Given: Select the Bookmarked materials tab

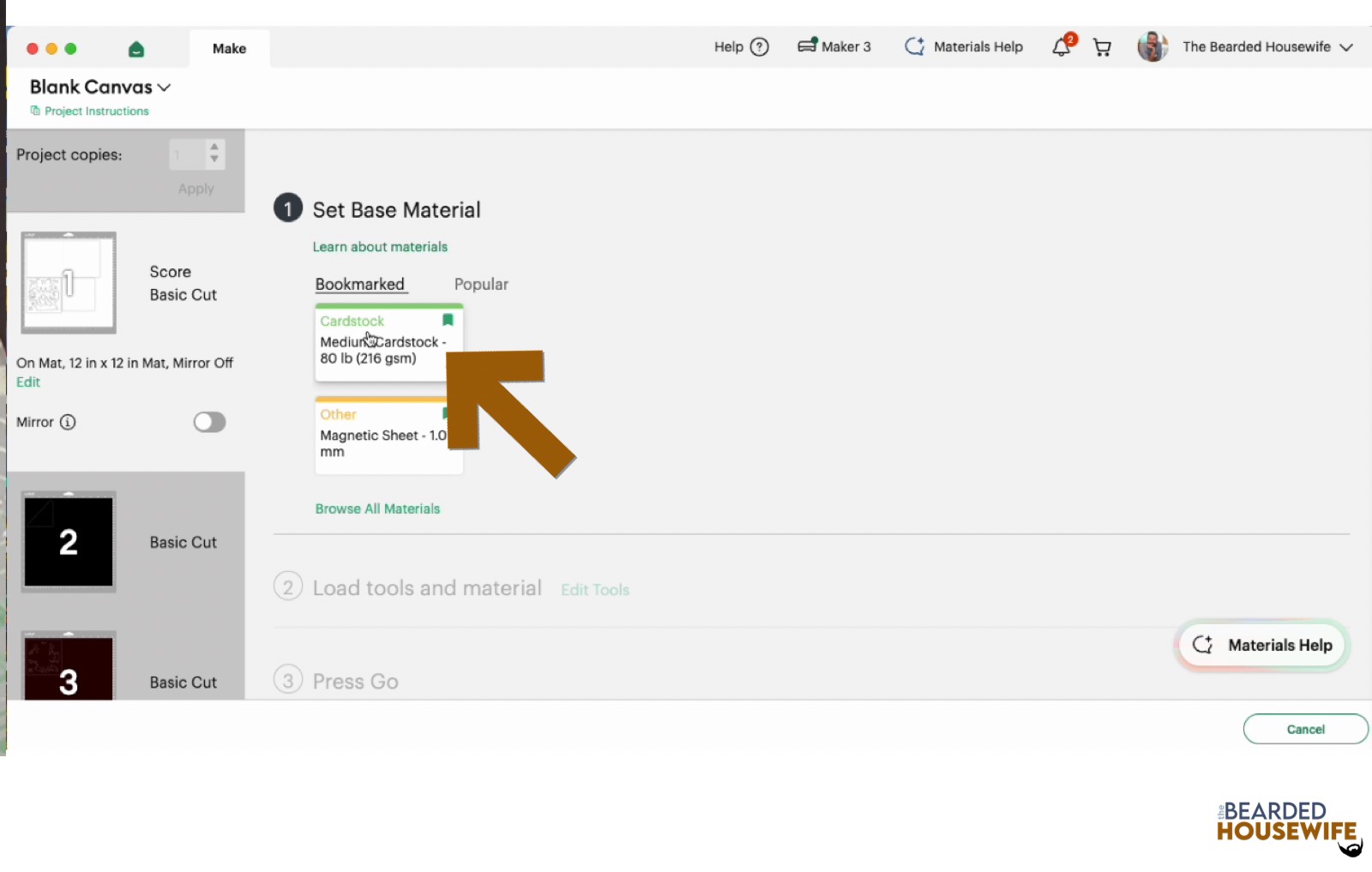Looking at the screenshot, I should coord(359,284).
